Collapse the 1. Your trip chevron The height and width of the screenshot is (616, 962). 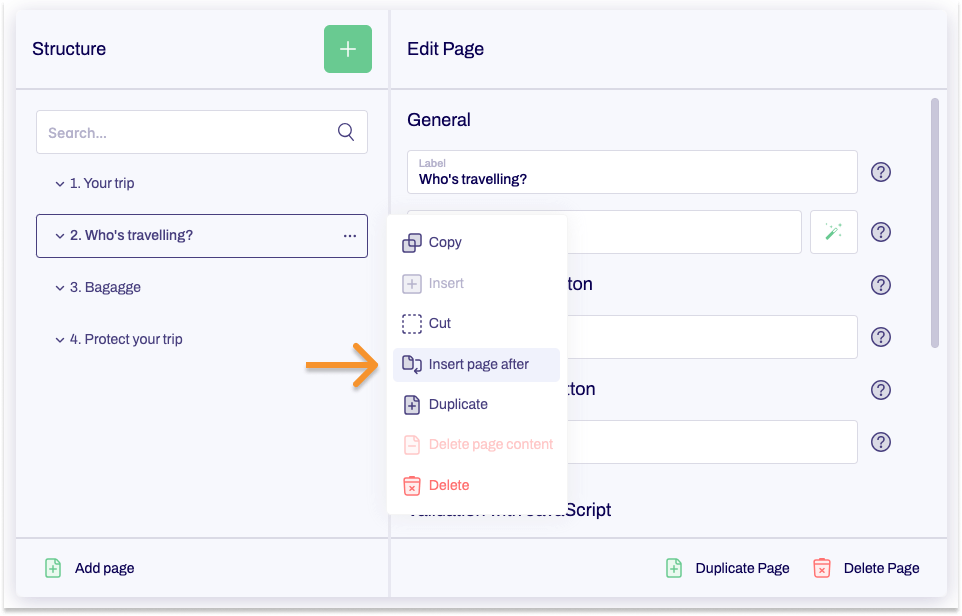60,184
